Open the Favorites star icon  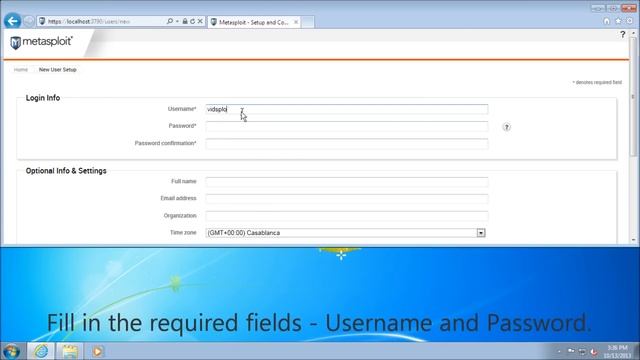[x=618, y=21]
